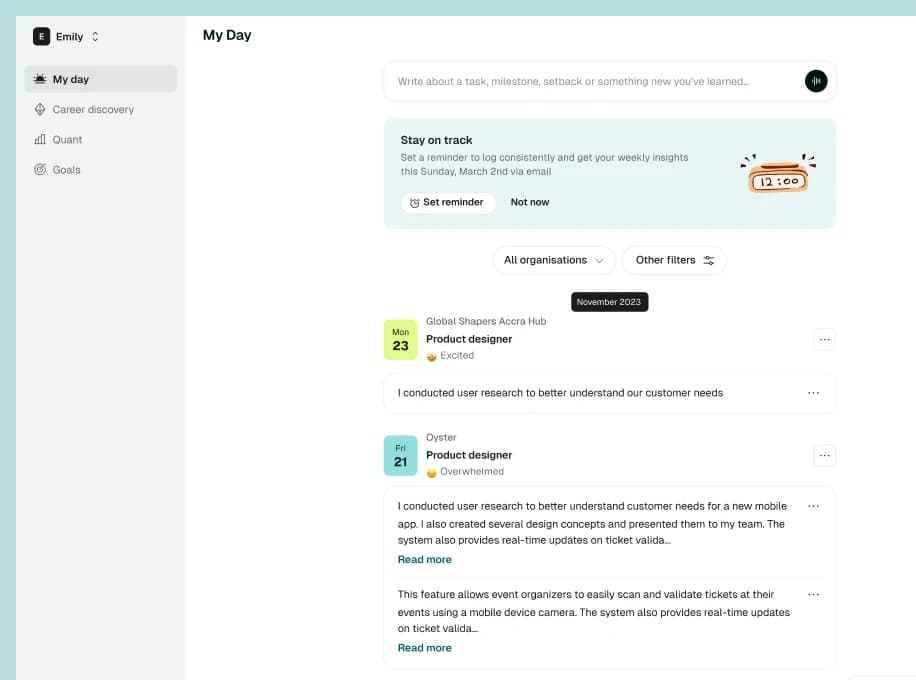This screenshot has width=916, height=680.
Task: Click the Goals target icon
Action: [40, 170]
